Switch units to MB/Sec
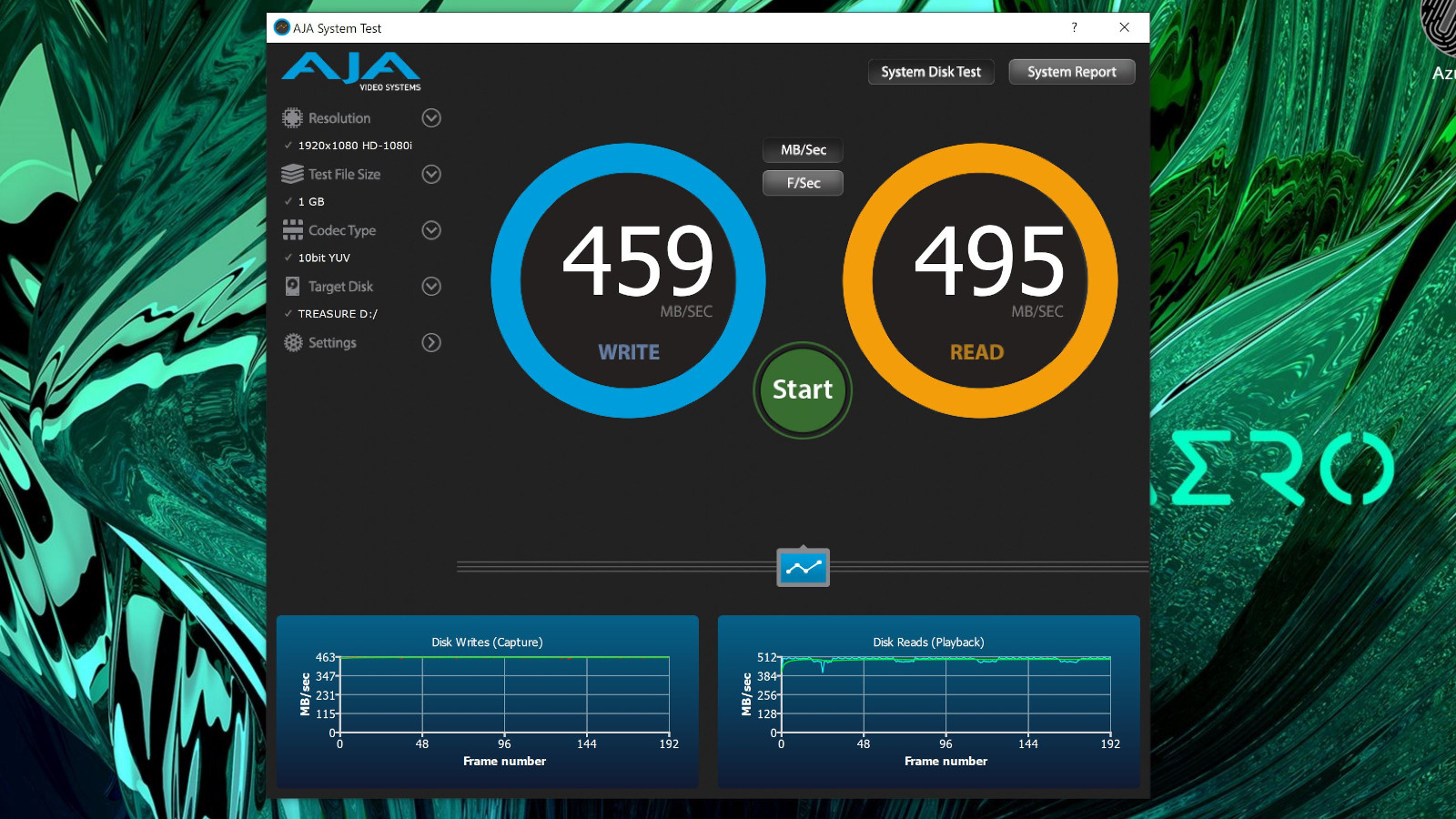The height and width of the screenshot is (819, 1456). [x=803, y=150]
